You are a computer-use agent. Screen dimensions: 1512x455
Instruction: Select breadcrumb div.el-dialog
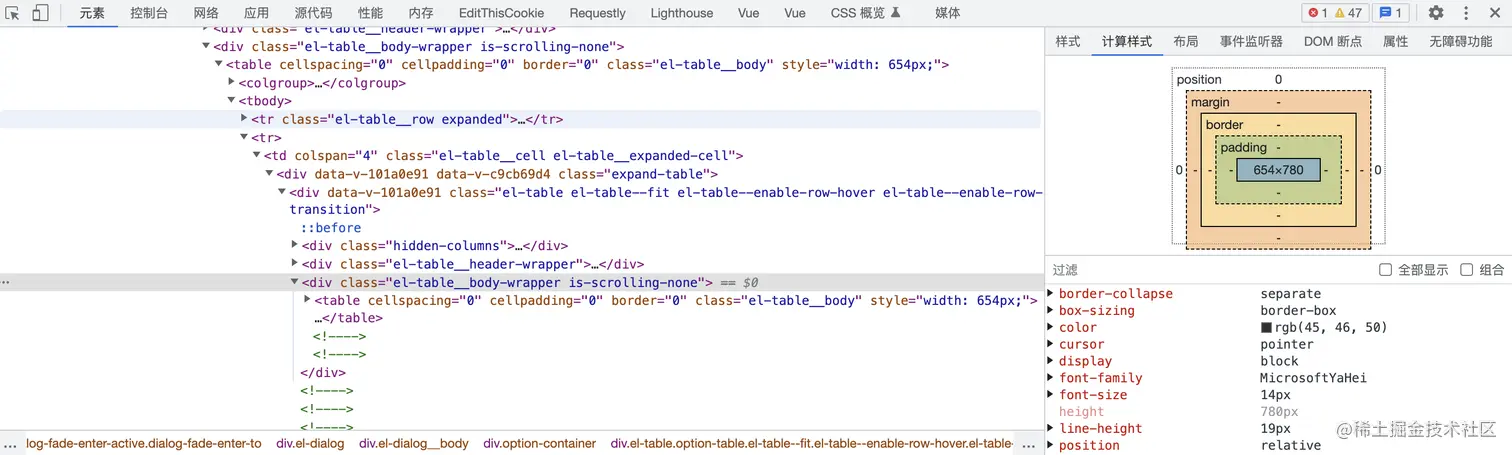pos(310,443)
